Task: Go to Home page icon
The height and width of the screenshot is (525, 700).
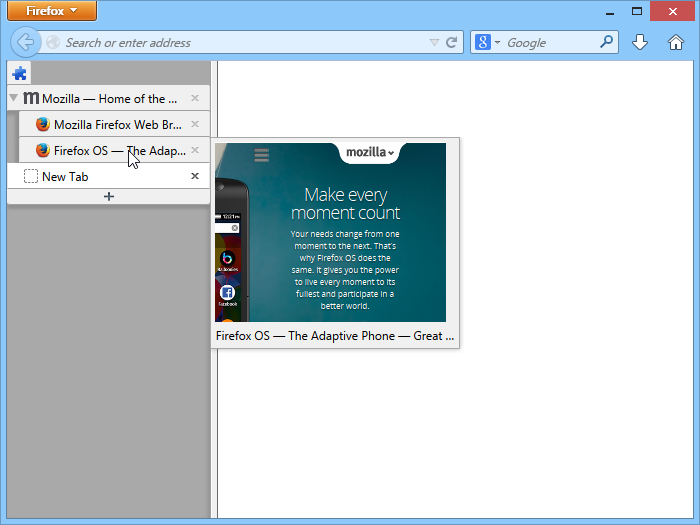Action: pos(676,42)
